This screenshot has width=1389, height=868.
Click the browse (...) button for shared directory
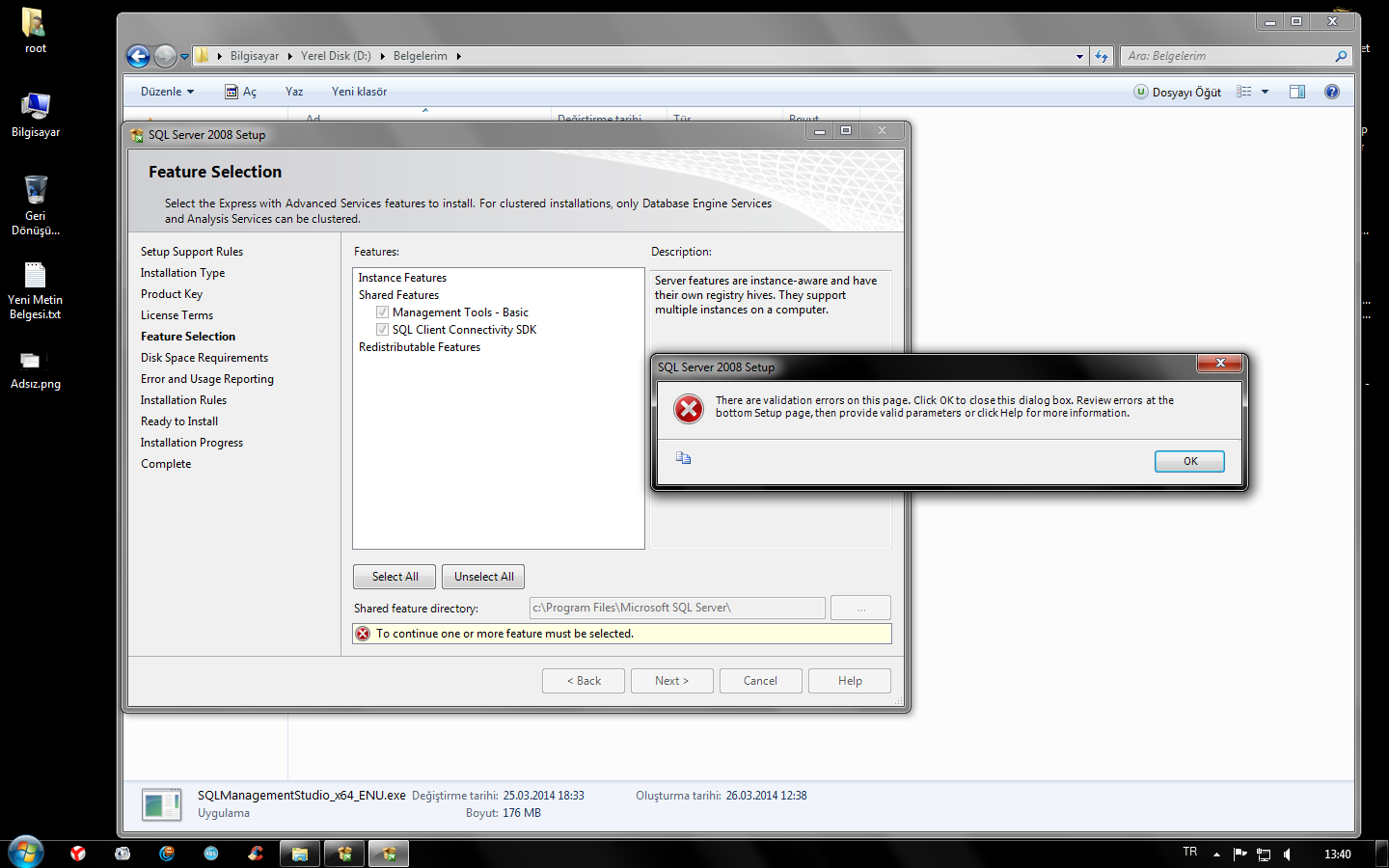860,608
